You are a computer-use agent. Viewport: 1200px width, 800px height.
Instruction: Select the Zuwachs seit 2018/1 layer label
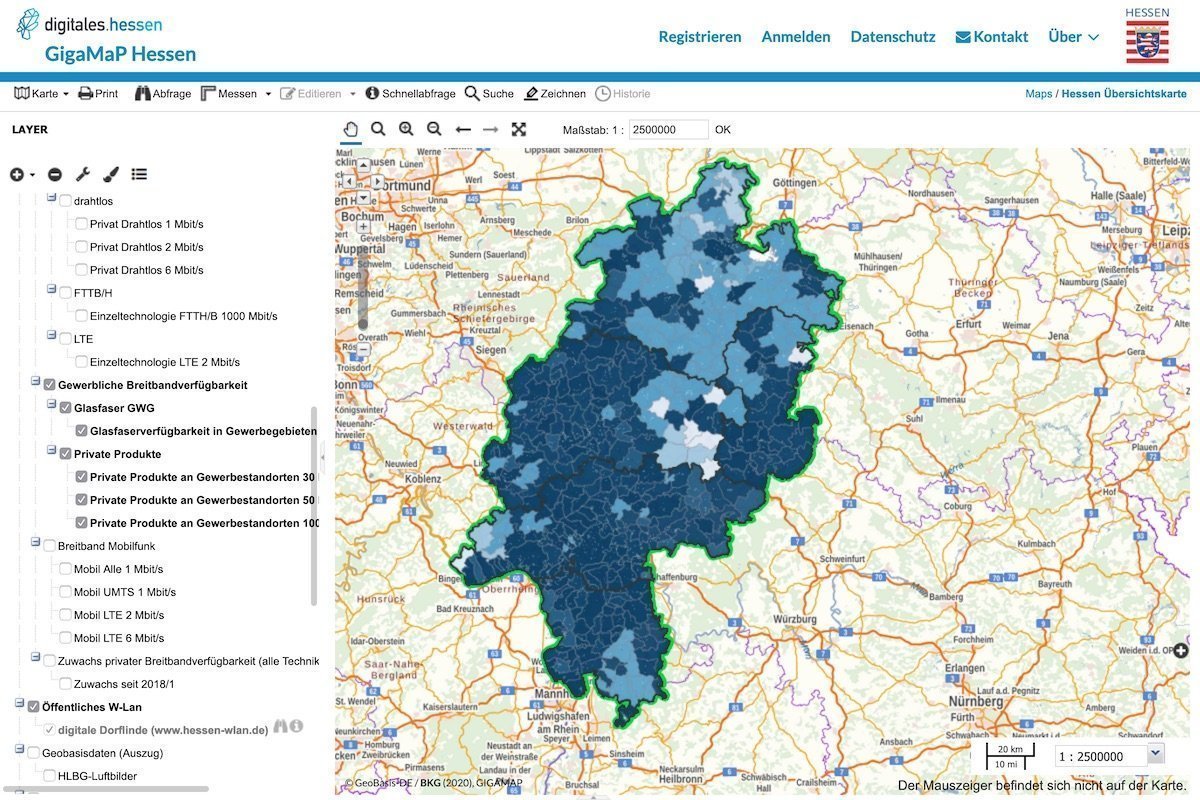coord(124,684)
